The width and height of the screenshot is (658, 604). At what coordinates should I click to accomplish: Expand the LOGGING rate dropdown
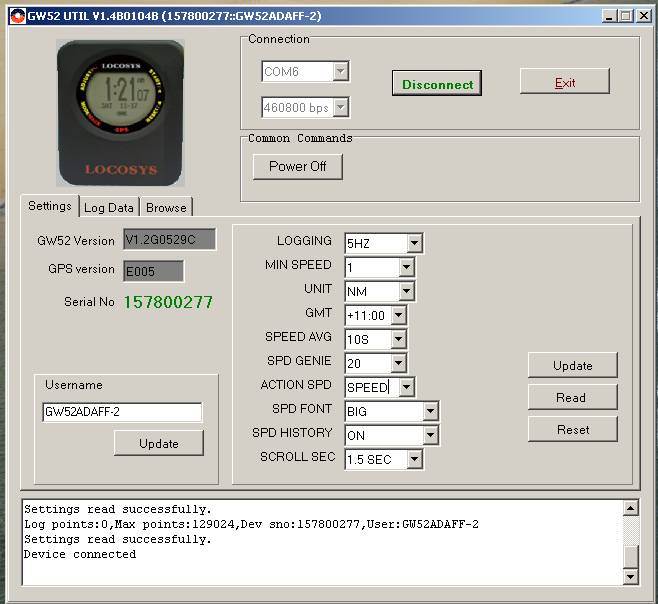[x=414, y=243]
